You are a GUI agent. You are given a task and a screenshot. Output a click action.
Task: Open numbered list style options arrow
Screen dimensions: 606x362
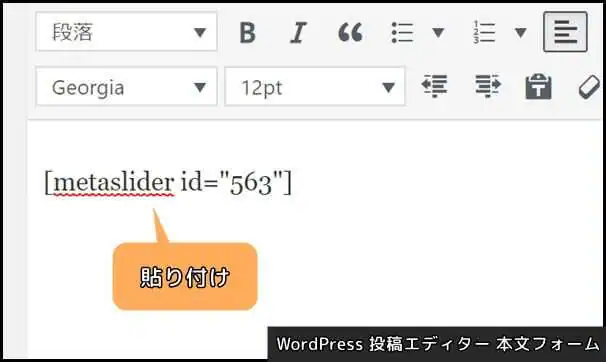(x=521, y=32)
